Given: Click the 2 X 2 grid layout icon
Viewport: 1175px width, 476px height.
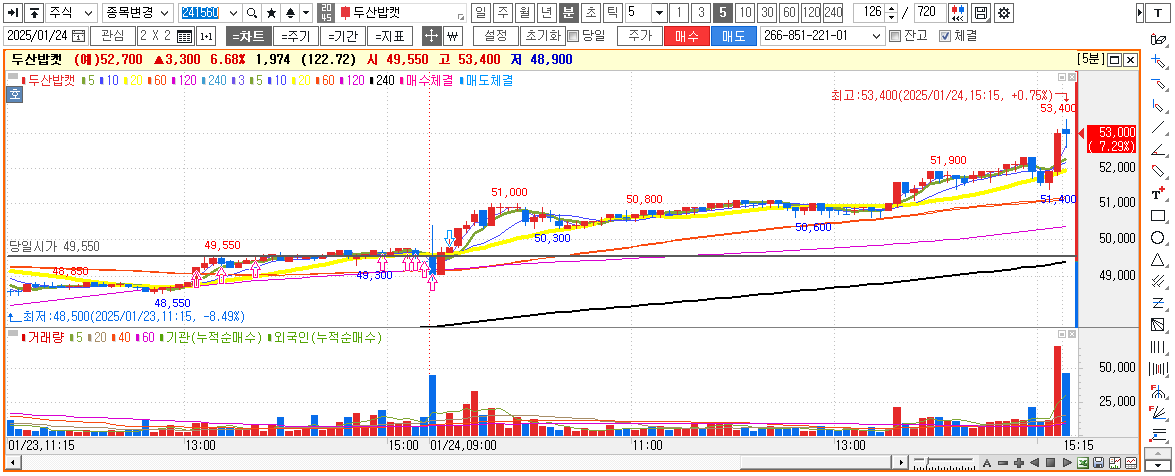Looking at the screenshot, I should [x=184, y=36].
